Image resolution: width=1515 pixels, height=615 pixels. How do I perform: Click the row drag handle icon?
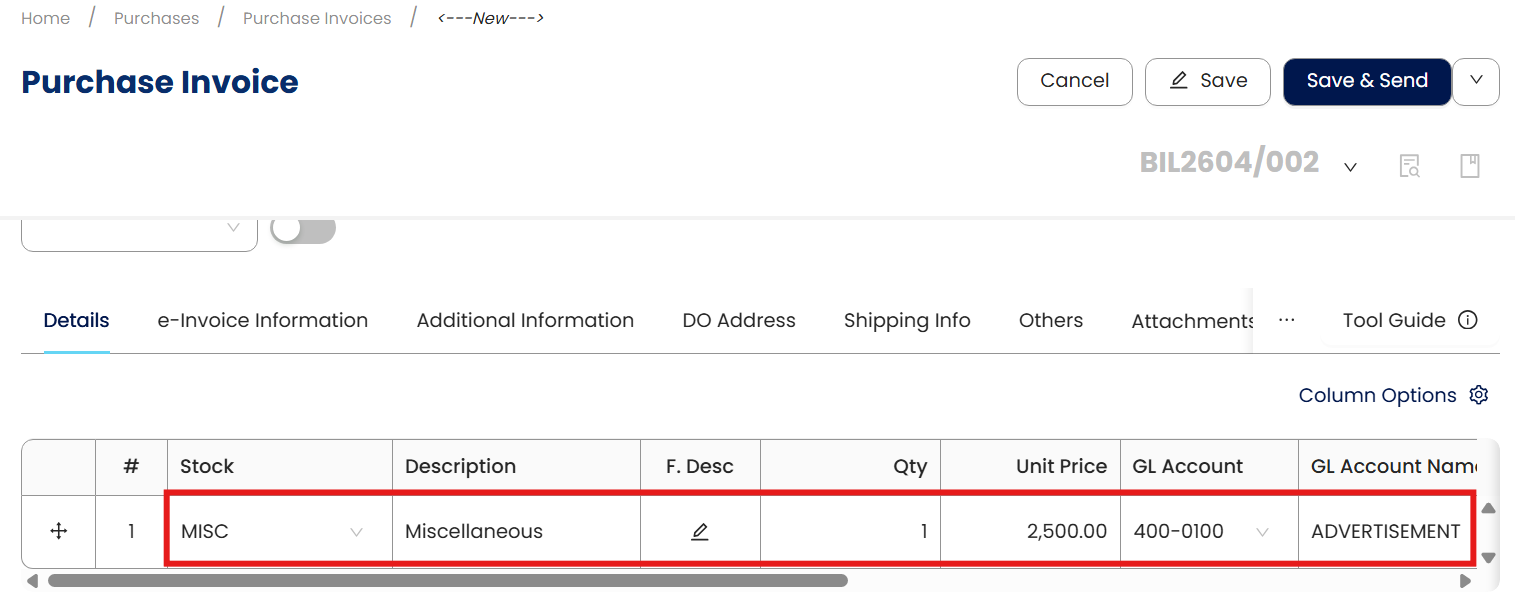click(x=59, y=531)
